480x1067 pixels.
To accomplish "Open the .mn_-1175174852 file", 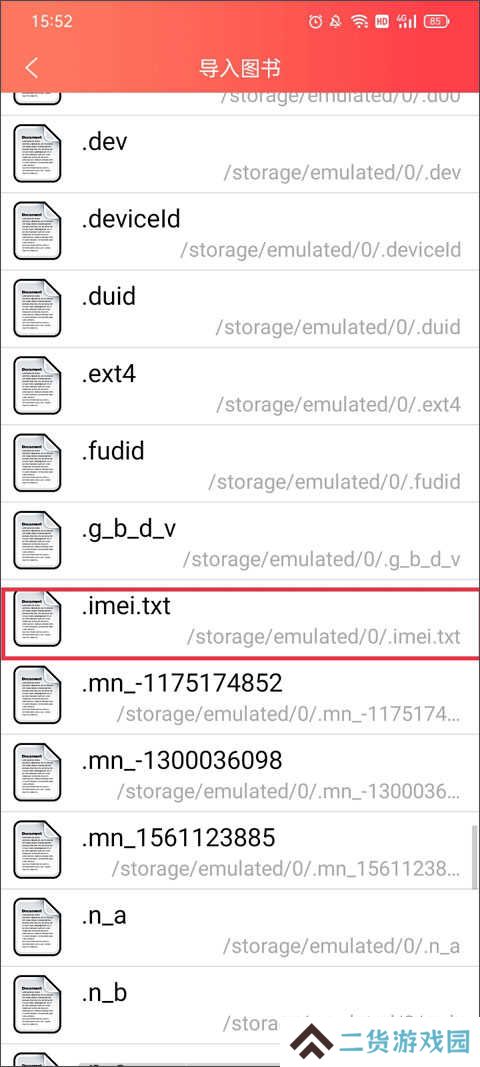I will click(x=240, y=696).
